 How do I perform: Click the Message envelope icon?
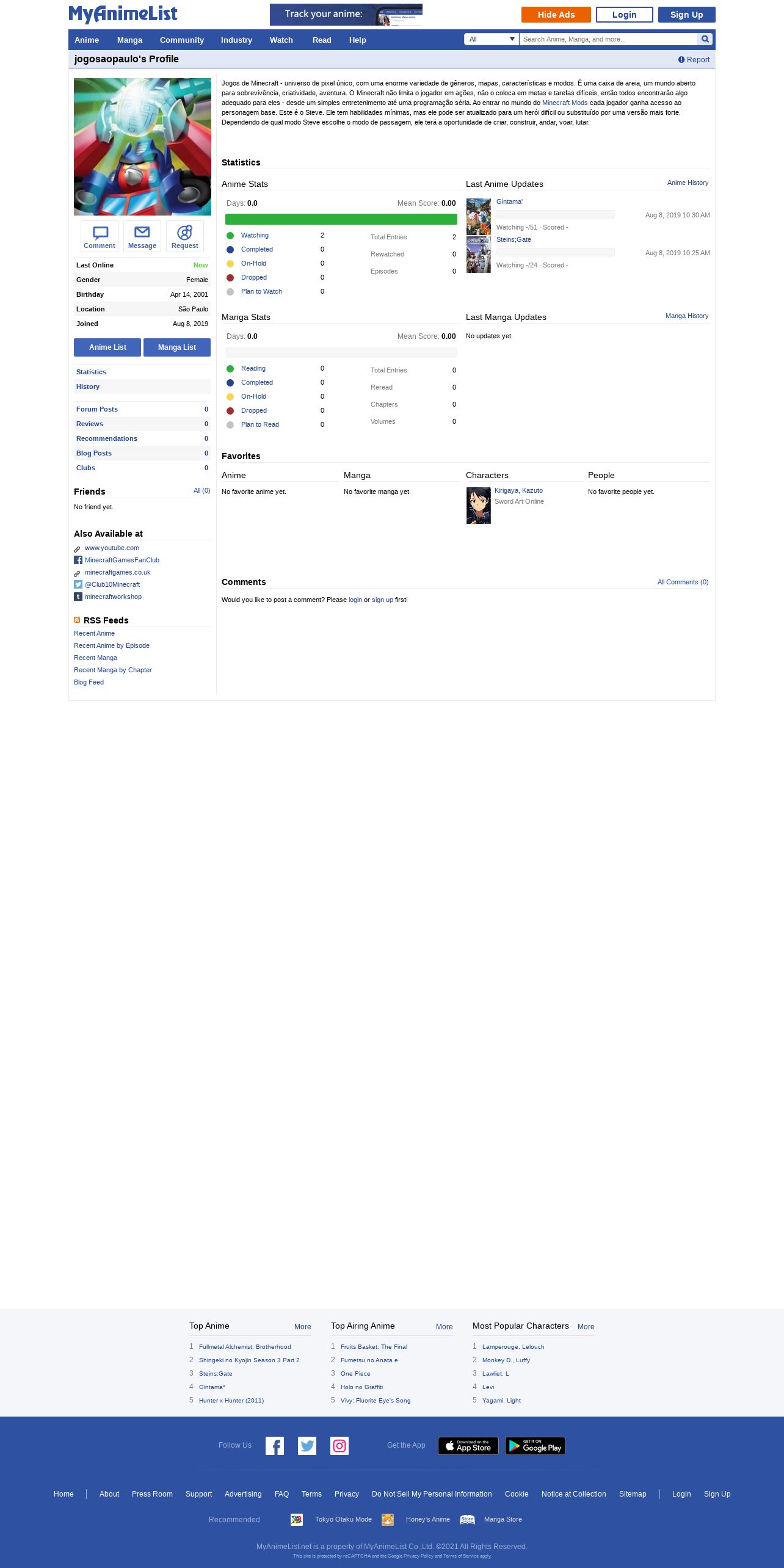(142, 237)
